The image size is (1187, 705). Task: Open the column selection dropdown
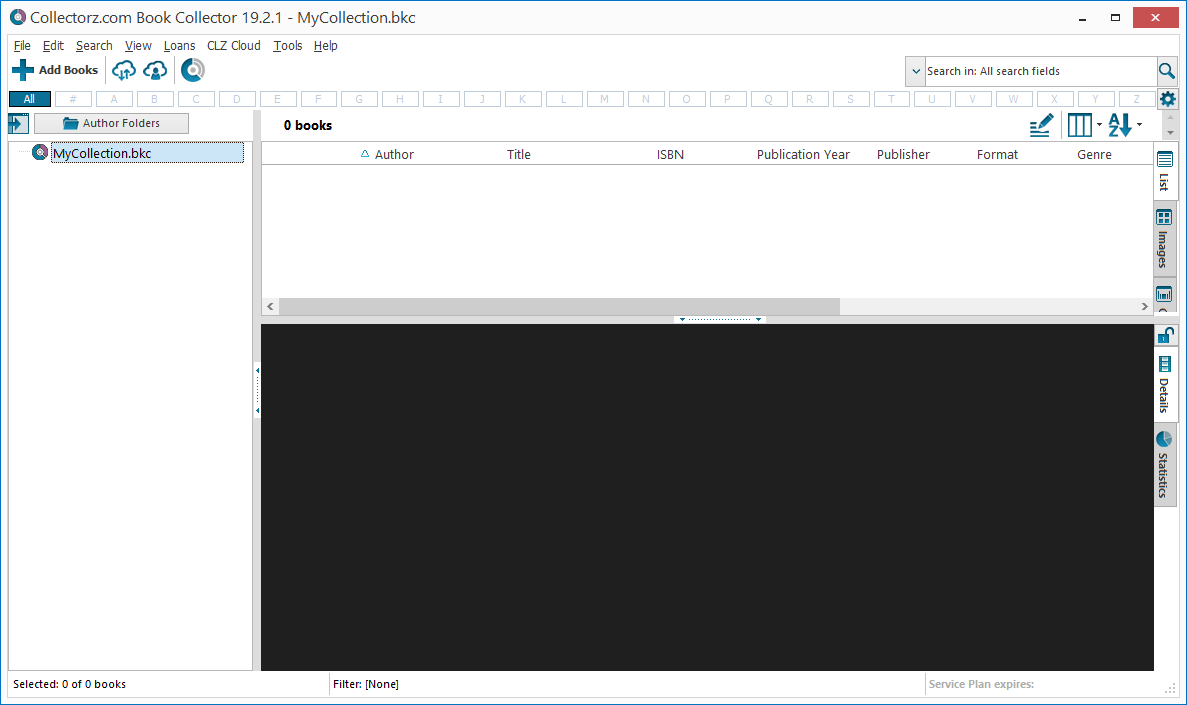point(1084,125)
